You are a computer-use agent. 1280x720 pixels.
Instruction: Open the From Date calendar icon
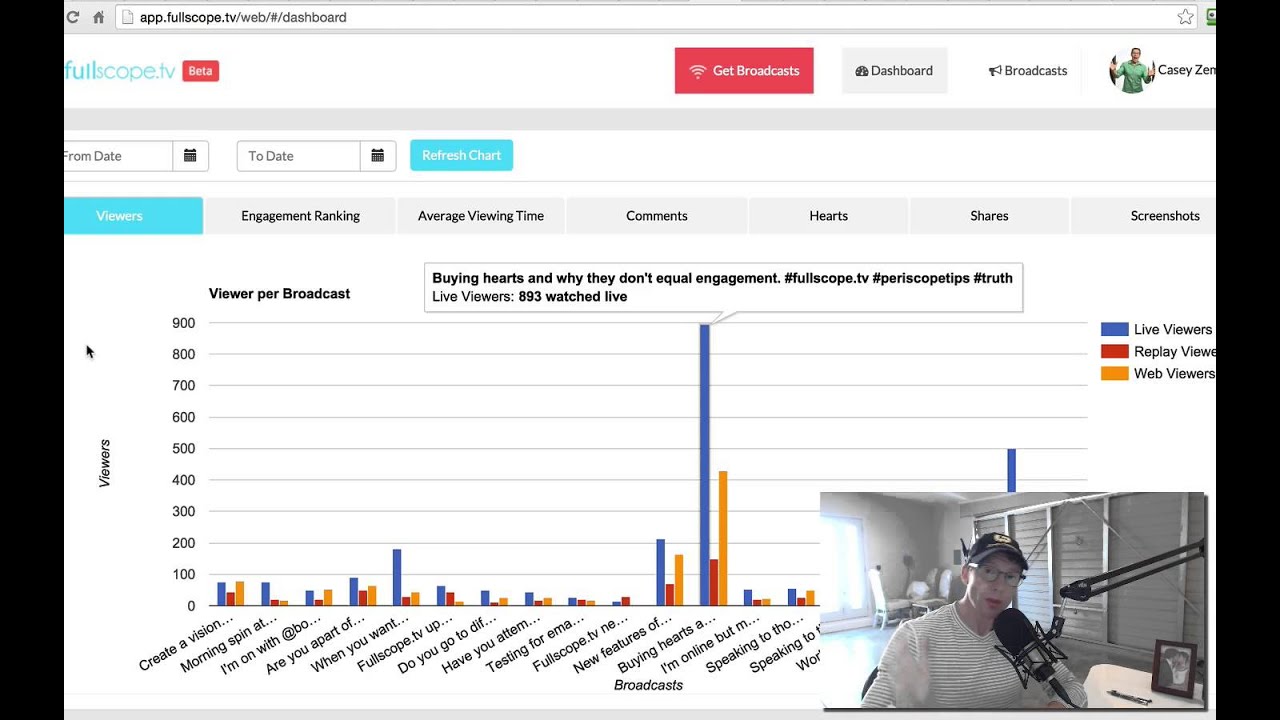coord(190,156)
